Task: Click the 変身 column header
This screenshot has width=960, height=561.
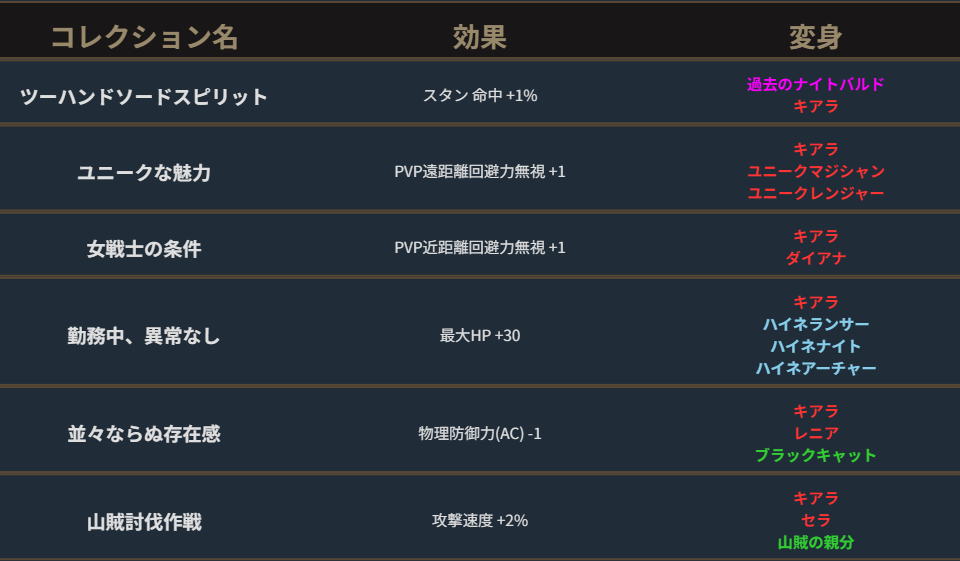Action: 815,38
